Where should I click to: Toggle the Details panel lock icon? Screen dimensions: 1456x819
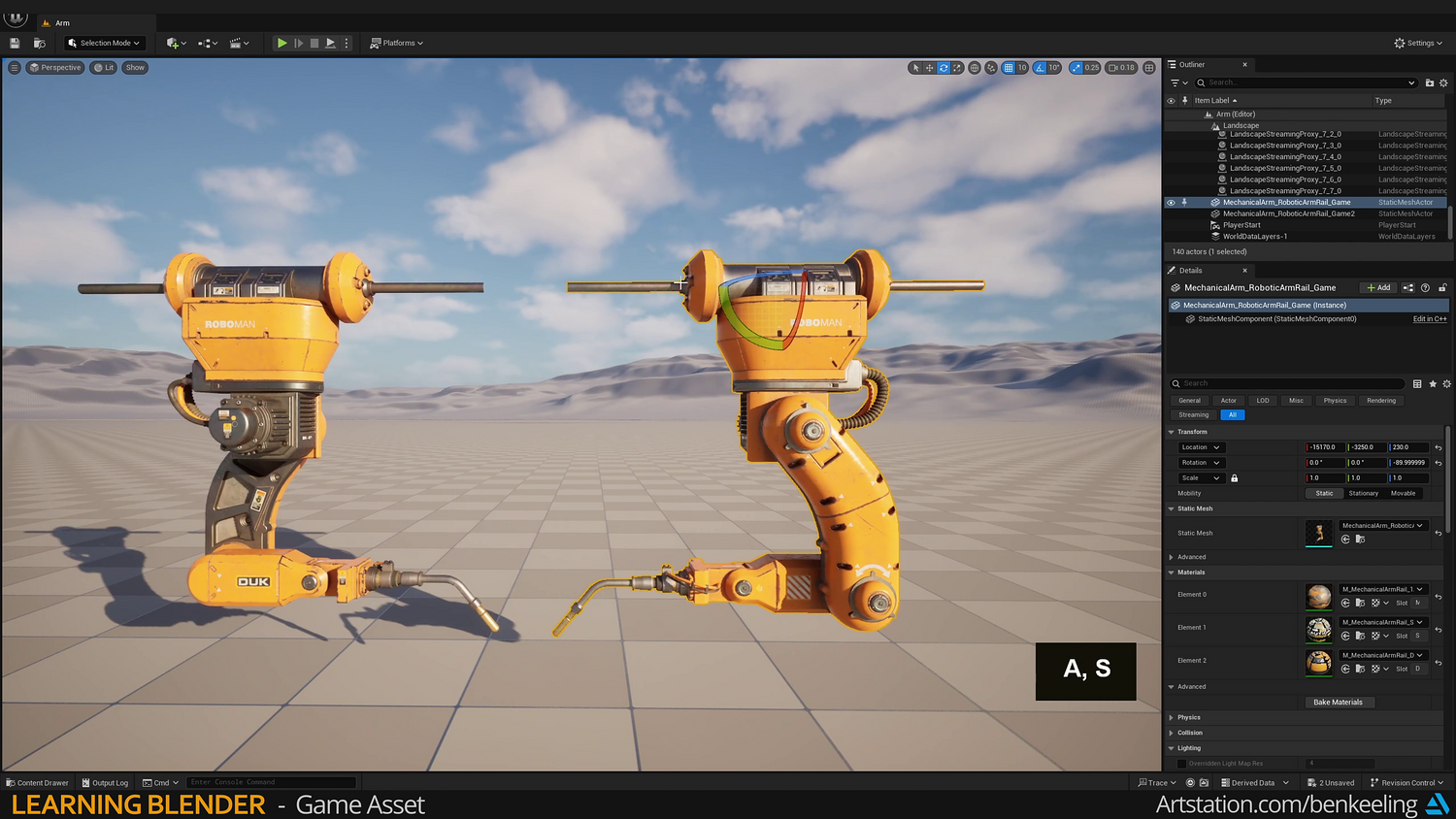[1442, 288]
